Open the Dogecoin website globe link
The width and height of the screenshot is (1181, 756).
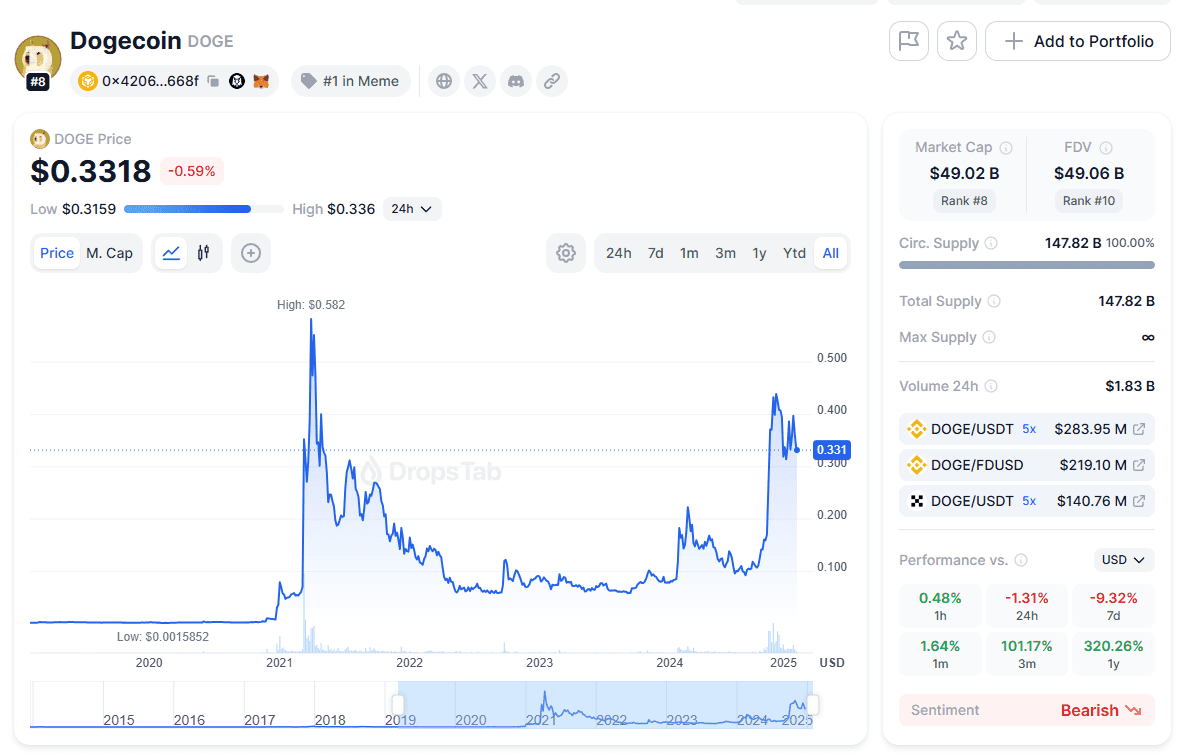pos(444,81)
